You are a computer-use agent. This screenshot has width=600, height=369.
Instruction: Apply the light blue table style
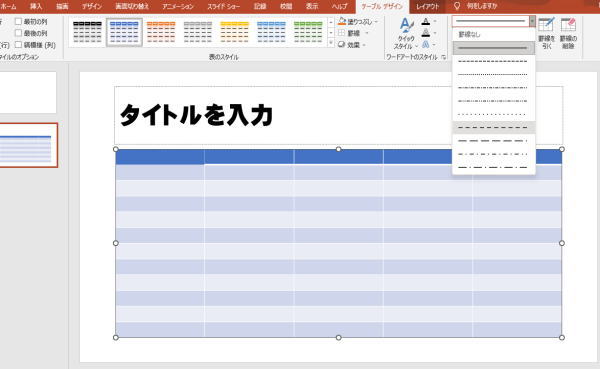(271, 32)
